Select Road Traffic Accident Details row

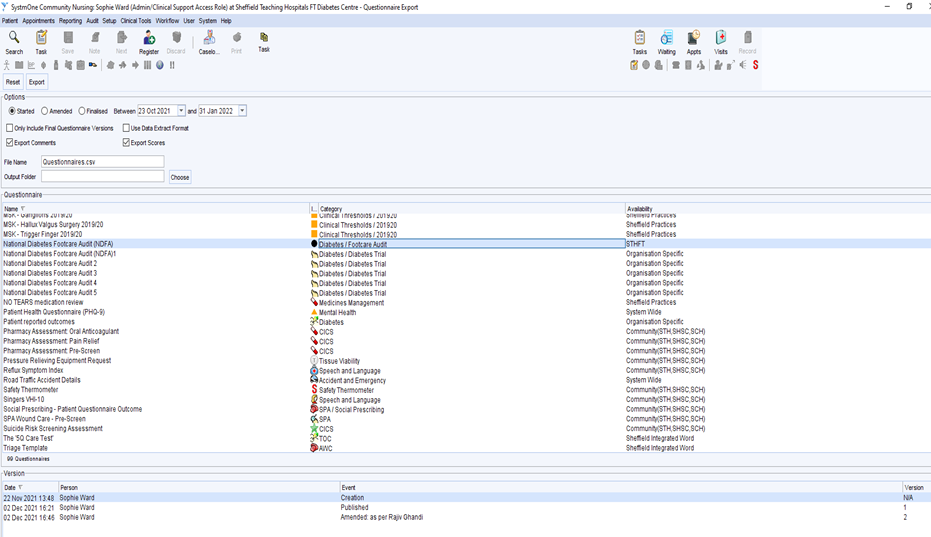click(x=466, y=380)
